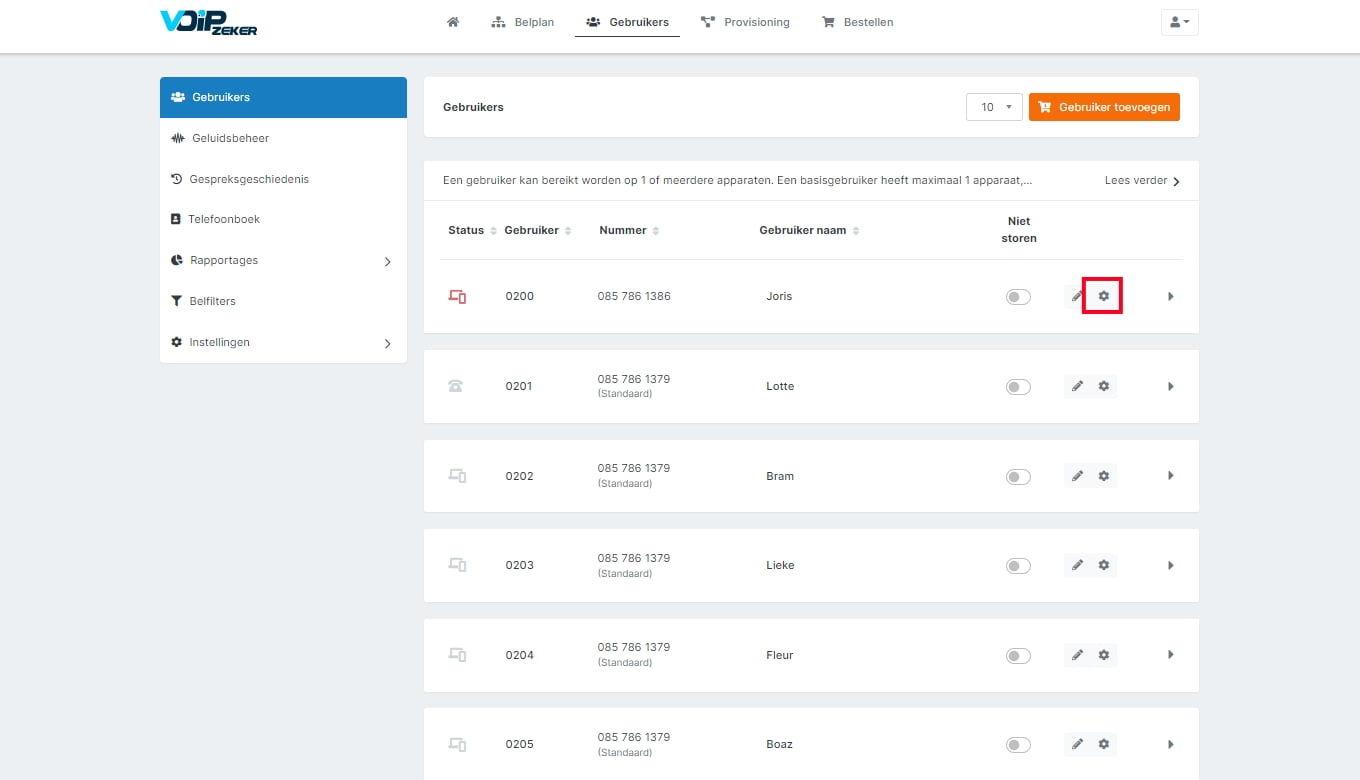The height and width of the screenshot is (780, 1360).
Task: Open settings gear for Fleur
Action: pyautogui.click(x=1104, y=655)
